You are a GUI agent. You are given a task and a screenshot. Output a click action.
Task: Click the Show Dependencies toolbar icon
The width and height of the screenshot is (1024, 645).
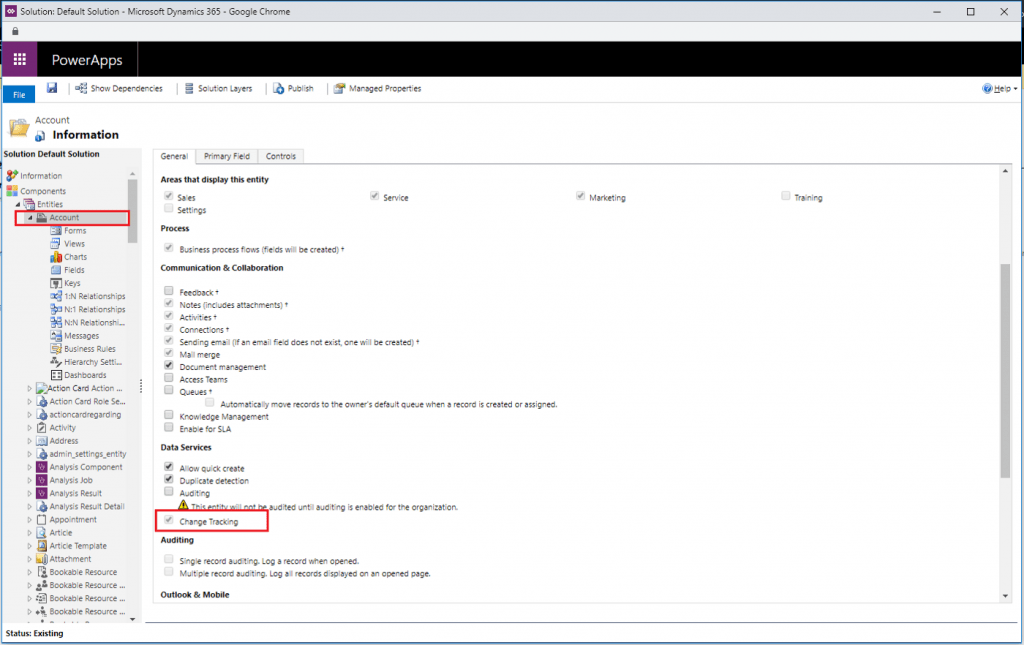tap(81, 88)
